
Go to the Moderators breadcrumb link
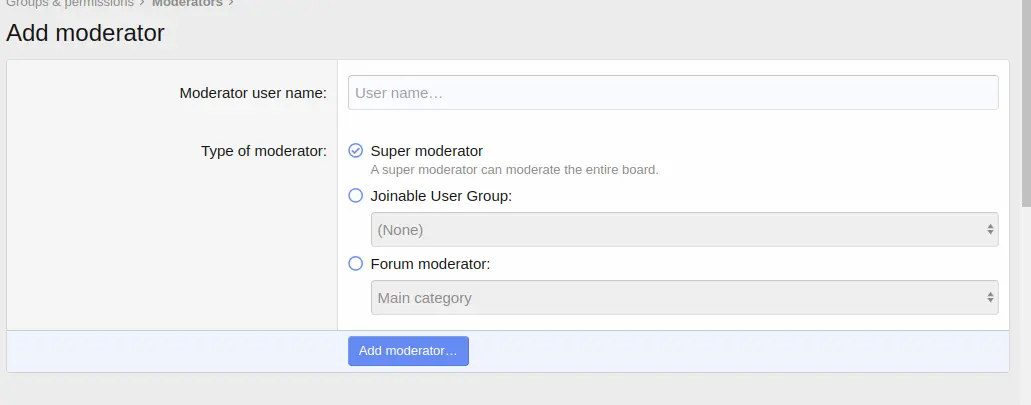(x=187, y=3)
